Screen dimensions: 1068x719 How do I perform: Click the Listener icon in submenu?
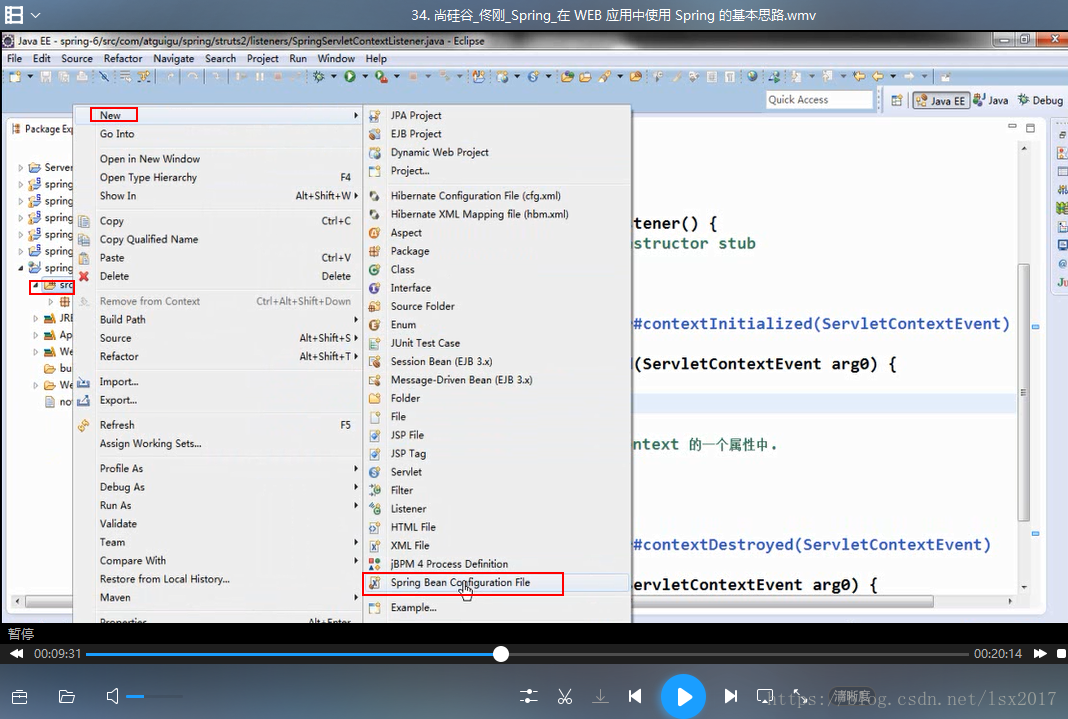(x=375, y=509)
